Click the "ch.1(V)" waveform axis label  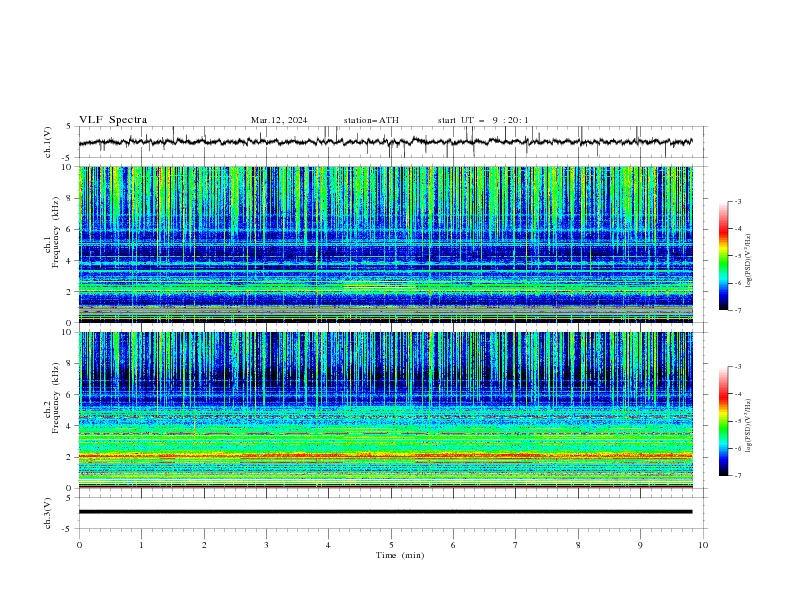click(x=48, y=142)
